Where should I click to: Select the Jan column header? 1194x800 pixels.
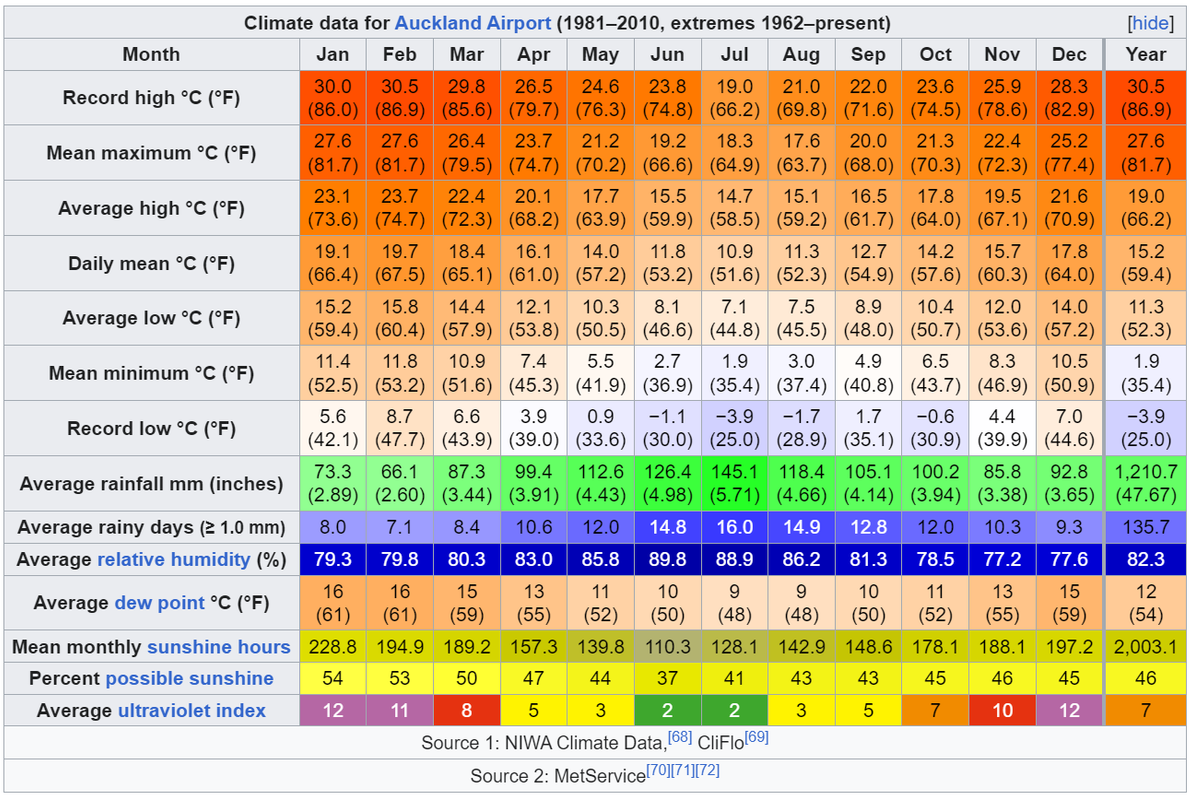click(x=333, y=54)
